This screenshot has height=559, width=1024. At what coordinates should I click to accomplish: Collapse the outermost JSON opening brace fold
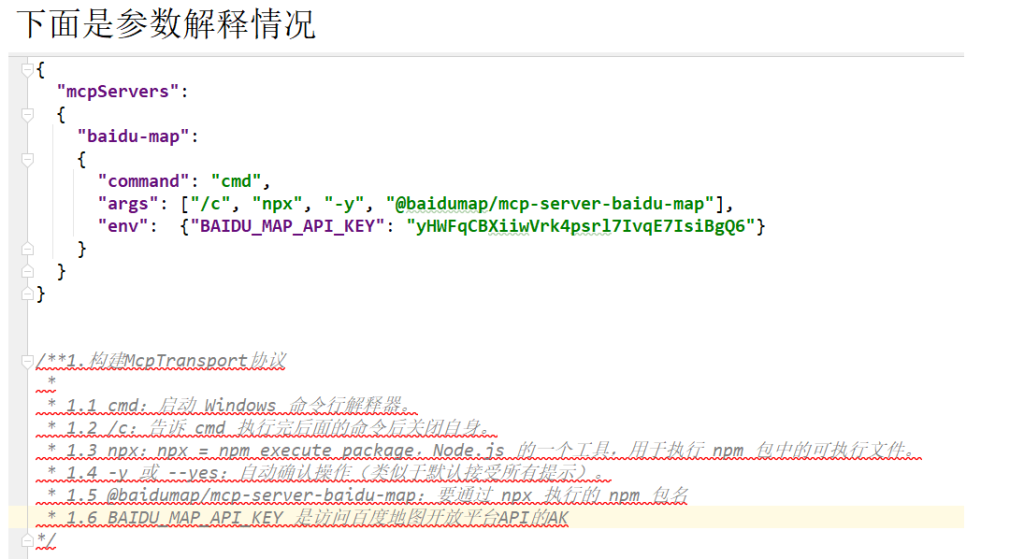click(29, 70)
